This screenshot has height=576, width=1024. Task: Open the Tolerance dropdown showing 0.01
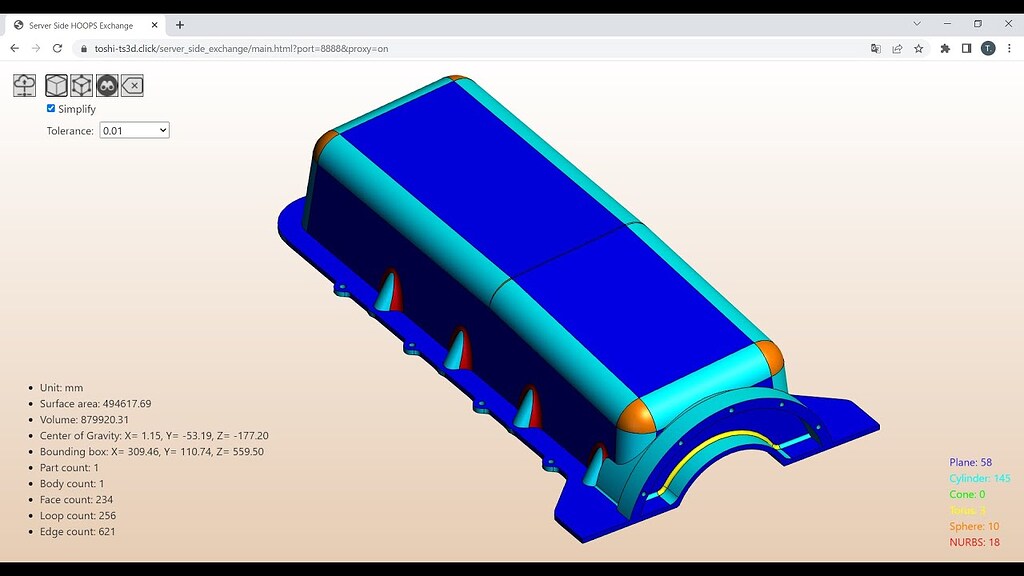point(134,130)
